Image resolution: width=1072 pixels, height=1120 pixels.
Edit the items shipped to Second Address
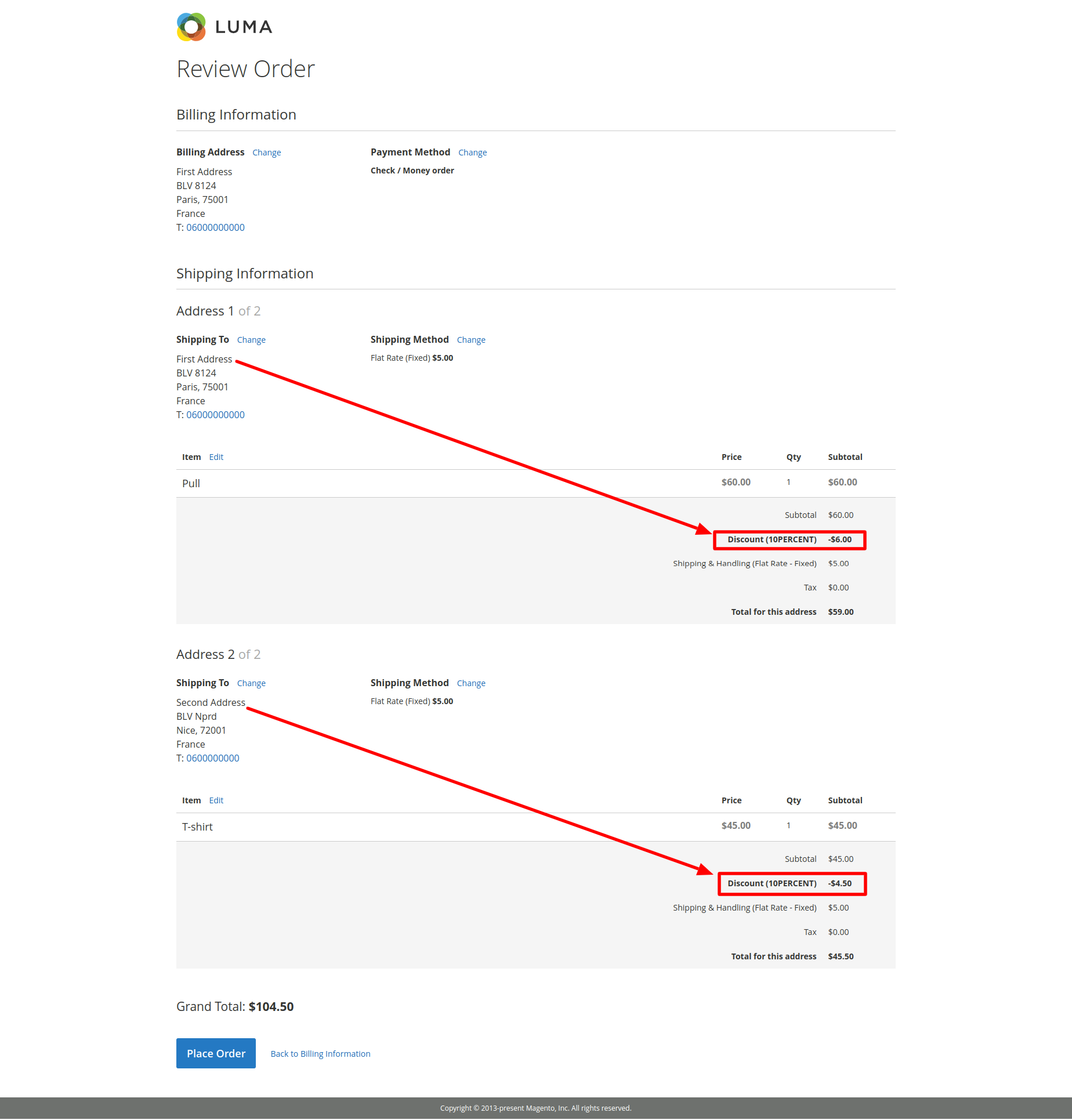tap(216, 800)
